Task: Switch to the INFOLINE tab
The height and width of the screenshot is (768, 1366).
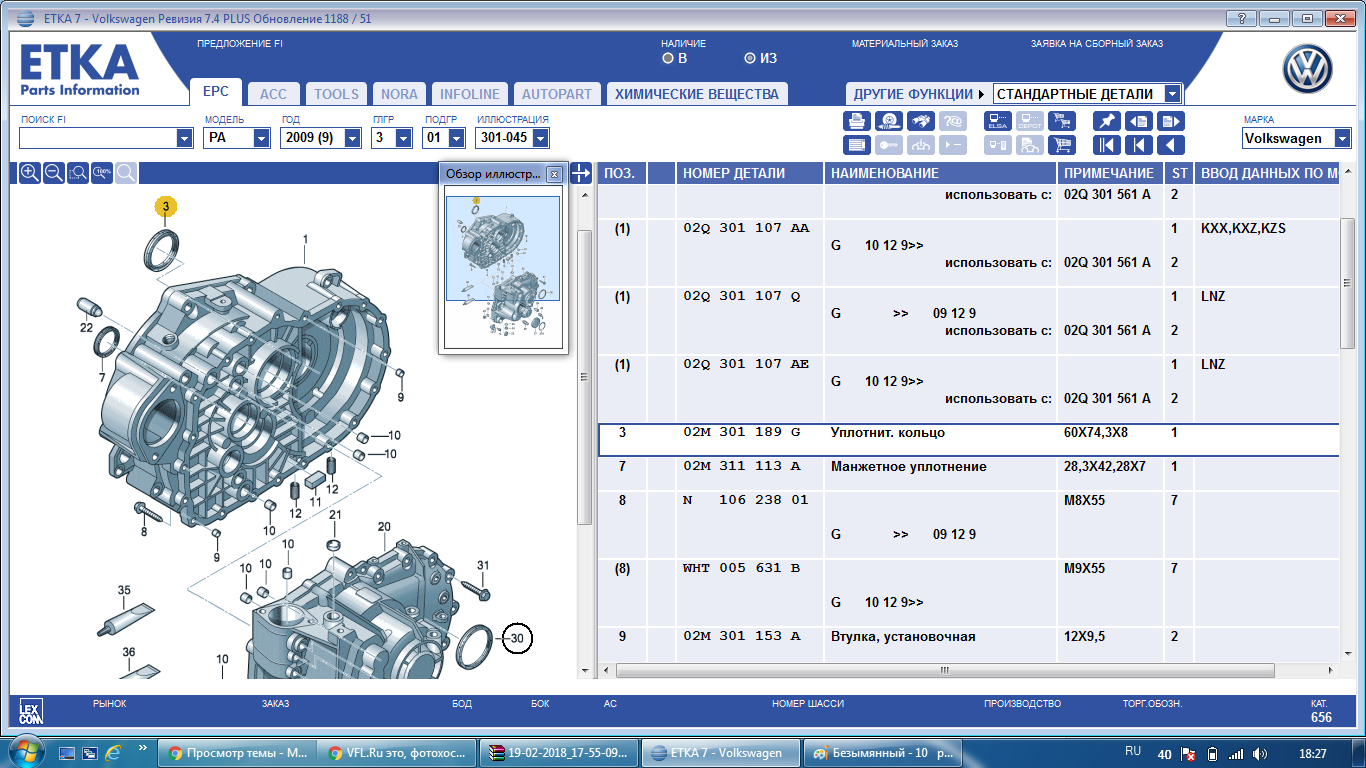Action: (x=470, y=94)
